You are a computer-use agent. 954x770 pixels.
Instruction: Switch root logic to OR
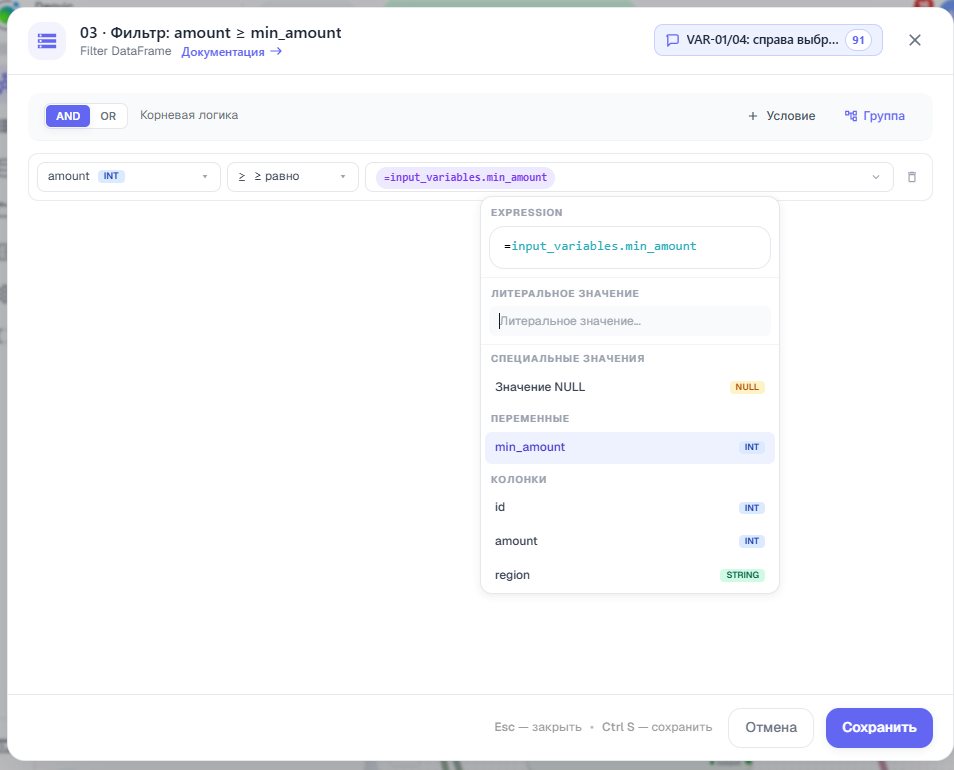[x=108, y=116]
